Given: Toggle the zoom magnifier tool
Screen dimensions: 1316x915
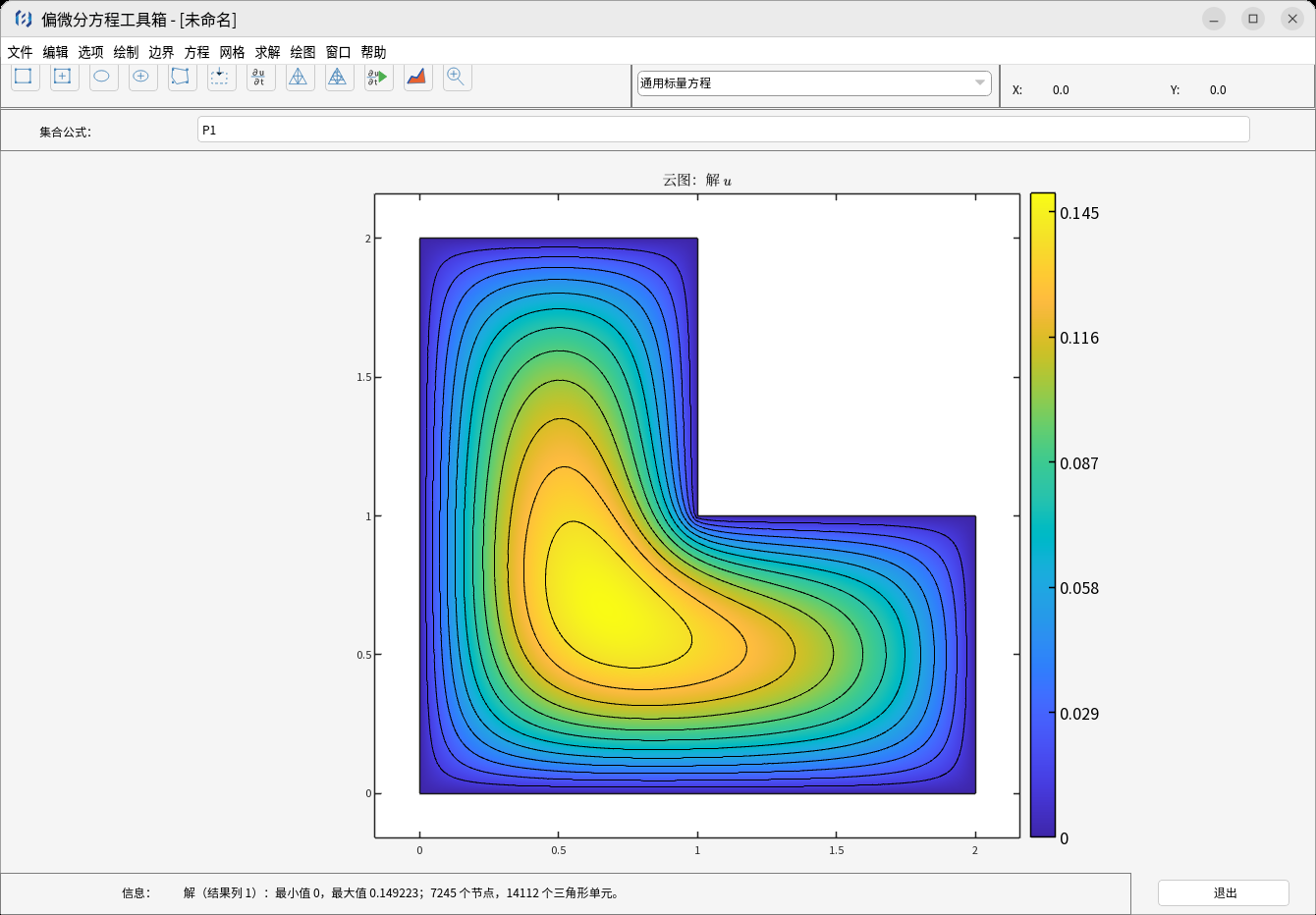Looking at the screenshot, I should coord(457,77).
